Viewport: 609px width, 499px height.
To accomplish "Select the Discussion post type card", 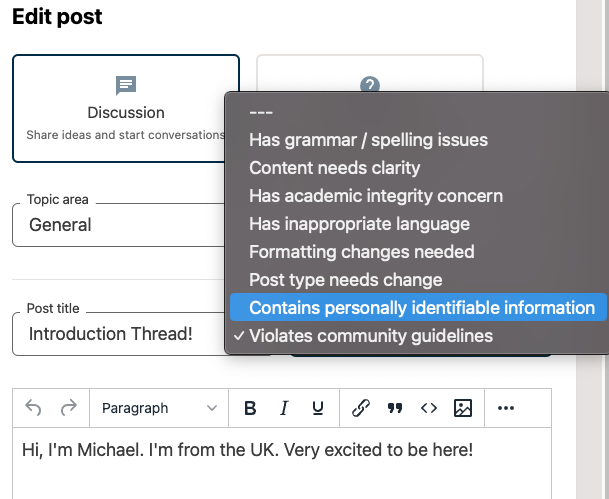I will pos(125,108).
